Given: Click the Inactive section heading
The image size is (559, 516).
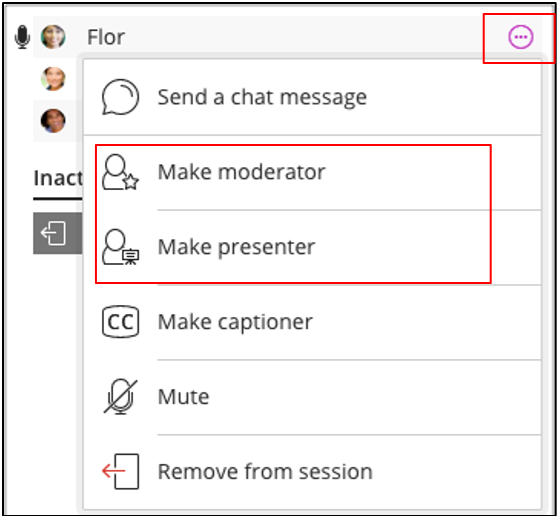Looking at the screenshot, I should [x=58, y=178].
